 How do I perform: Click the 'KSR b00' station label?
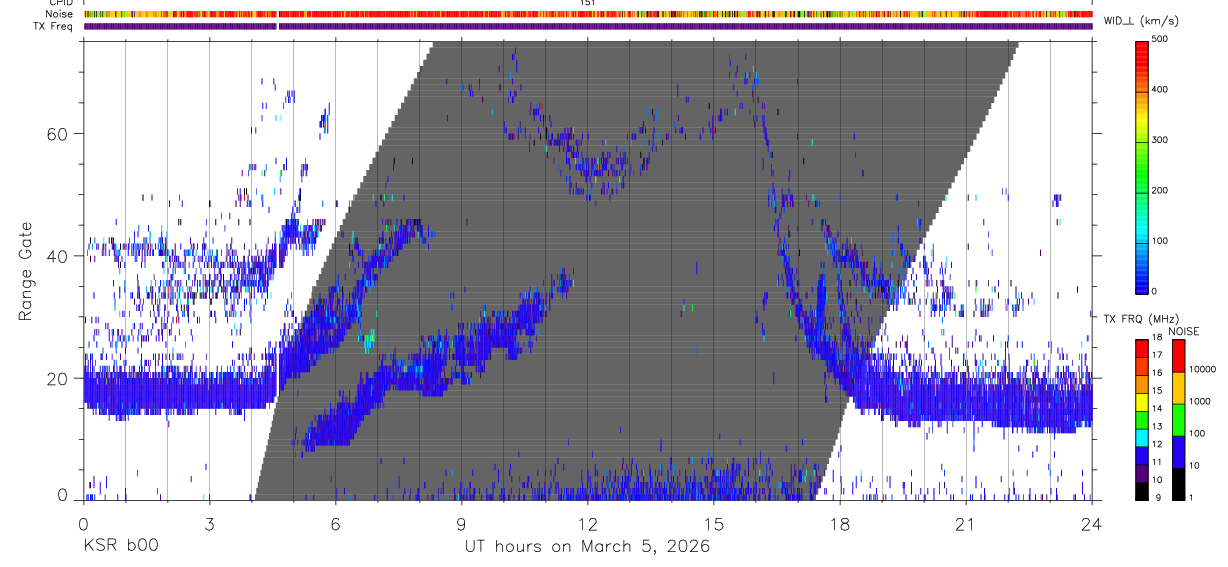[119, 546]
